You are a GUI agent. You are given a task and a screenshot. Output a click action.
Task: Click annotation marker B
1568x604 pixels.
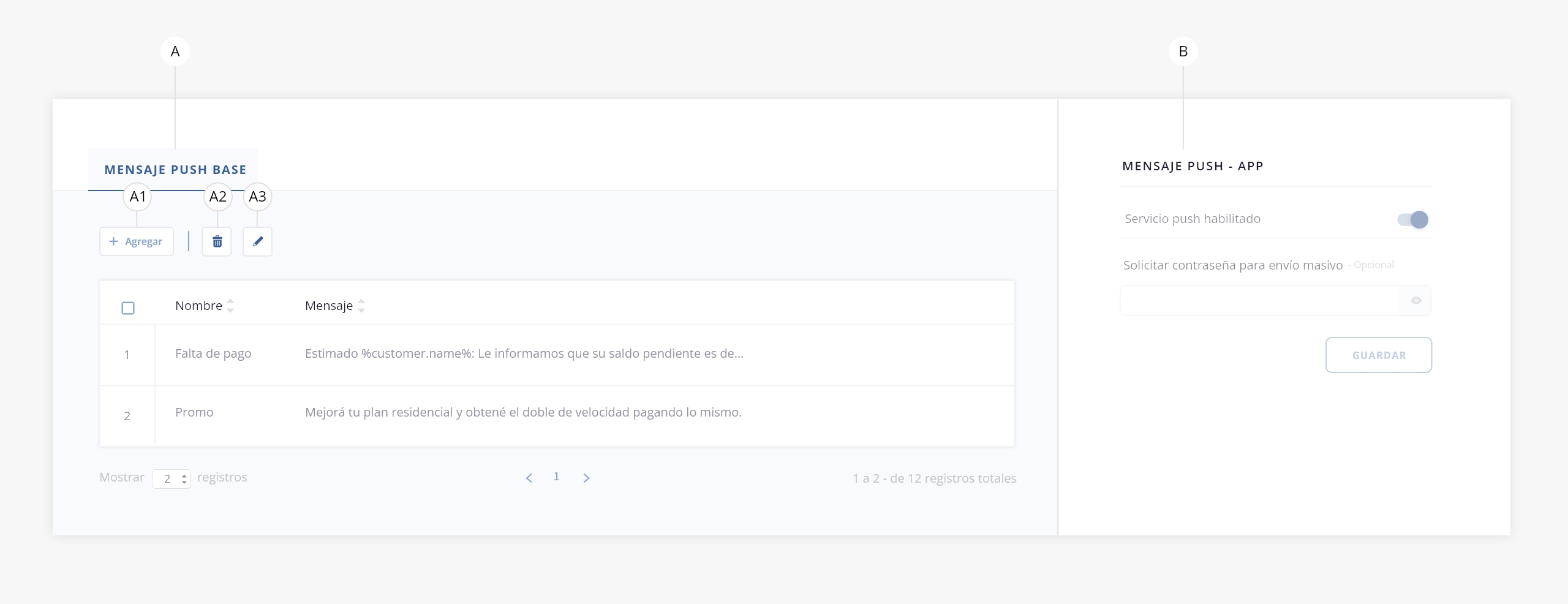(1183, 51)
